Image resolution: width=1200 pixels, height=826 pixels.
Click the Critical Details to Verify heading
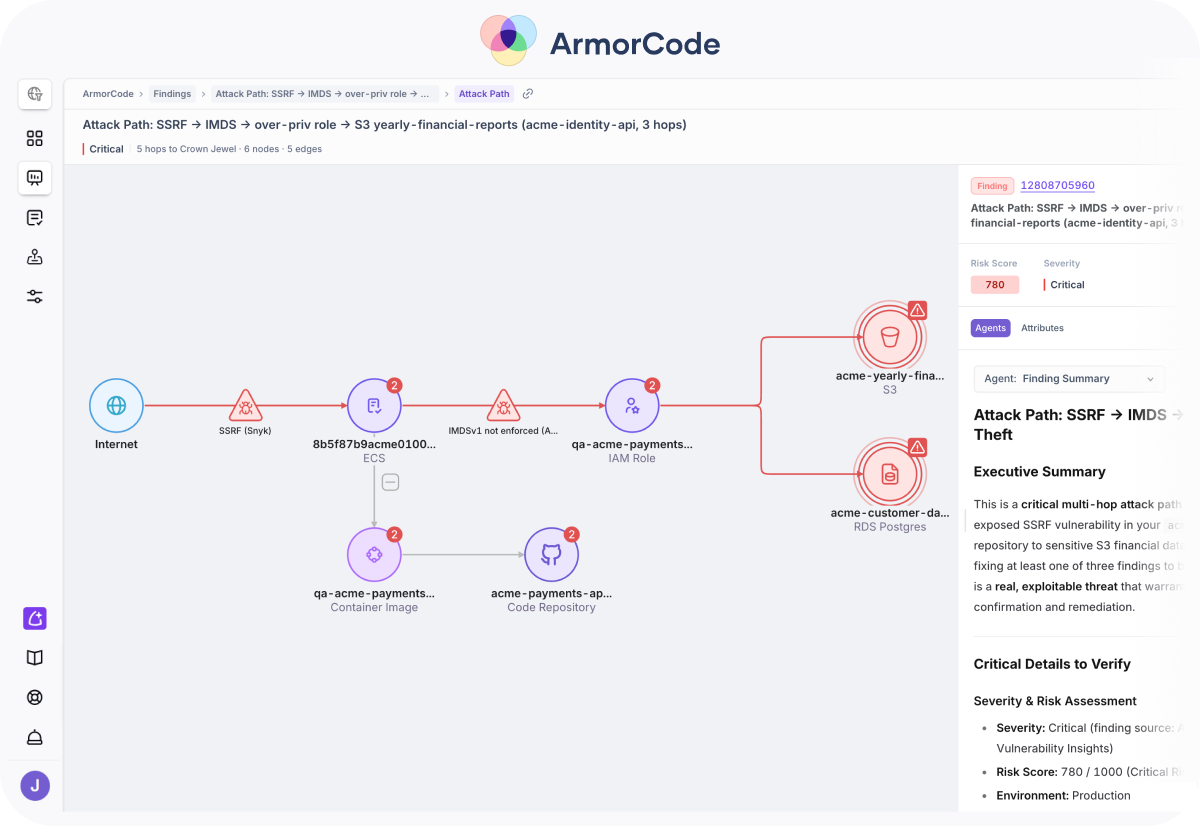pyautogui.click(x=1052, y=664)
